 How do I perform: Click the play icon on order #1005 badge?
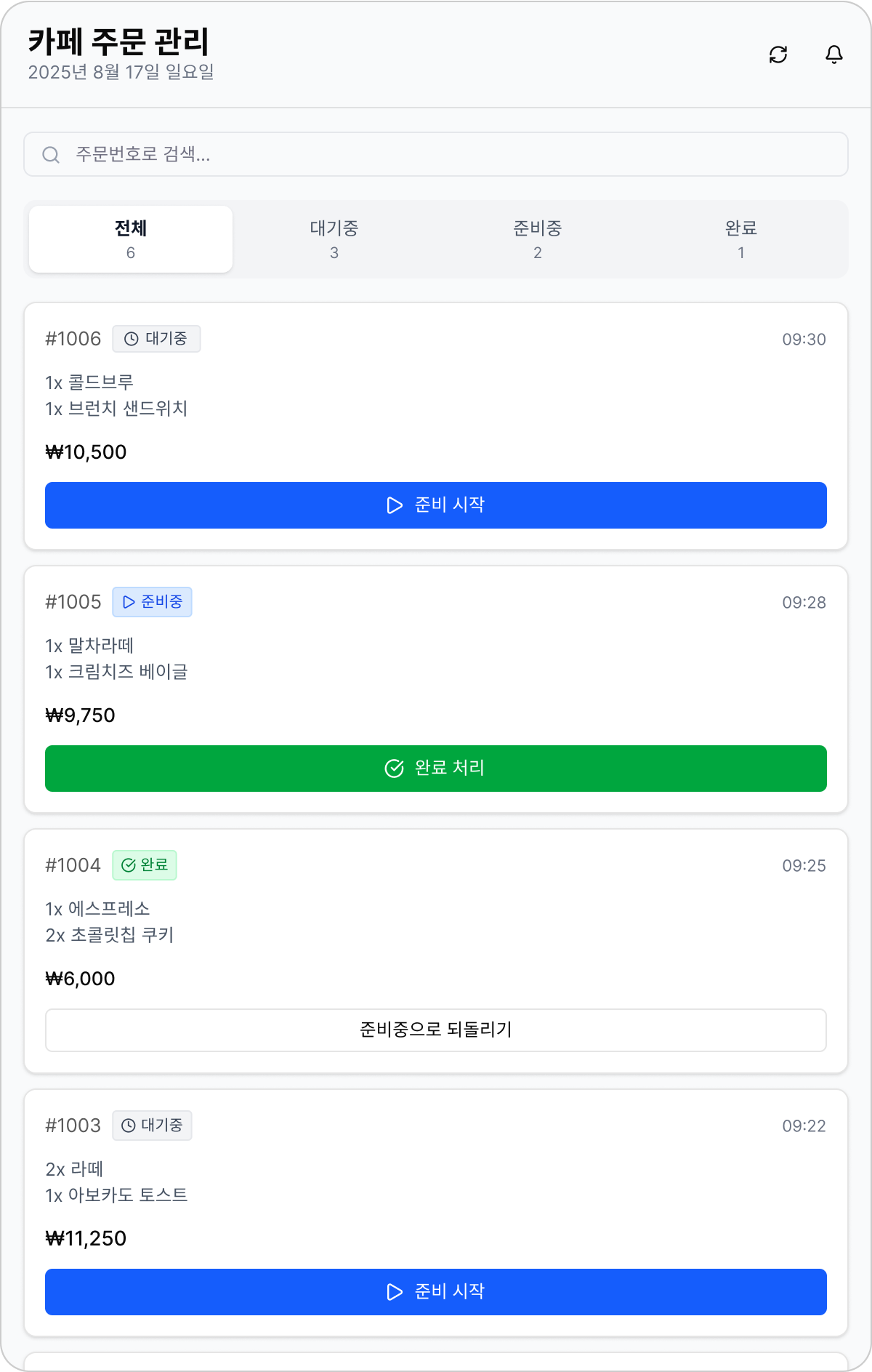(x=129, y=602)
